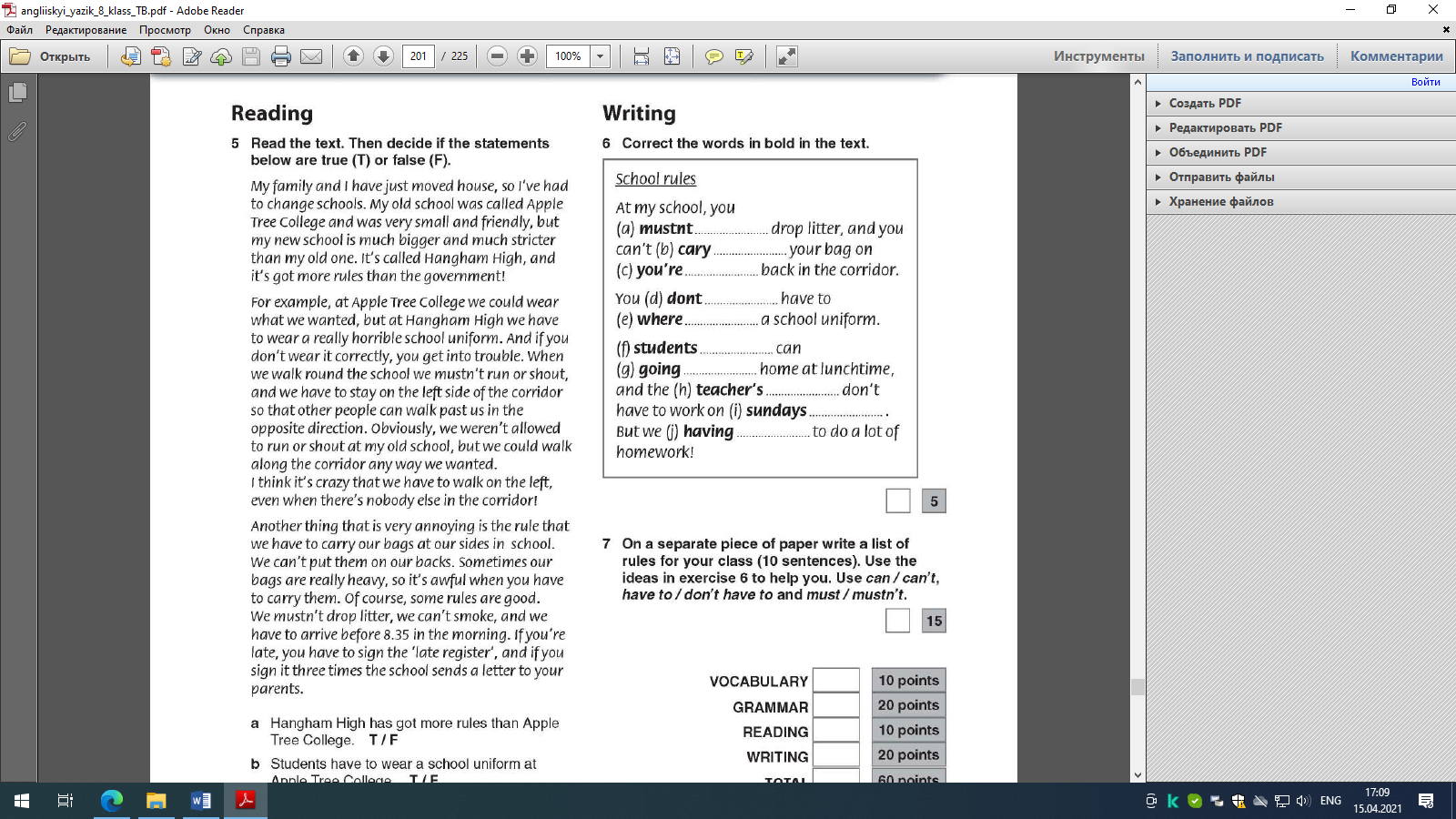Click the vertical scrollbar thumb
Screen dimensions: 1456x819
tap(1137, 686)
